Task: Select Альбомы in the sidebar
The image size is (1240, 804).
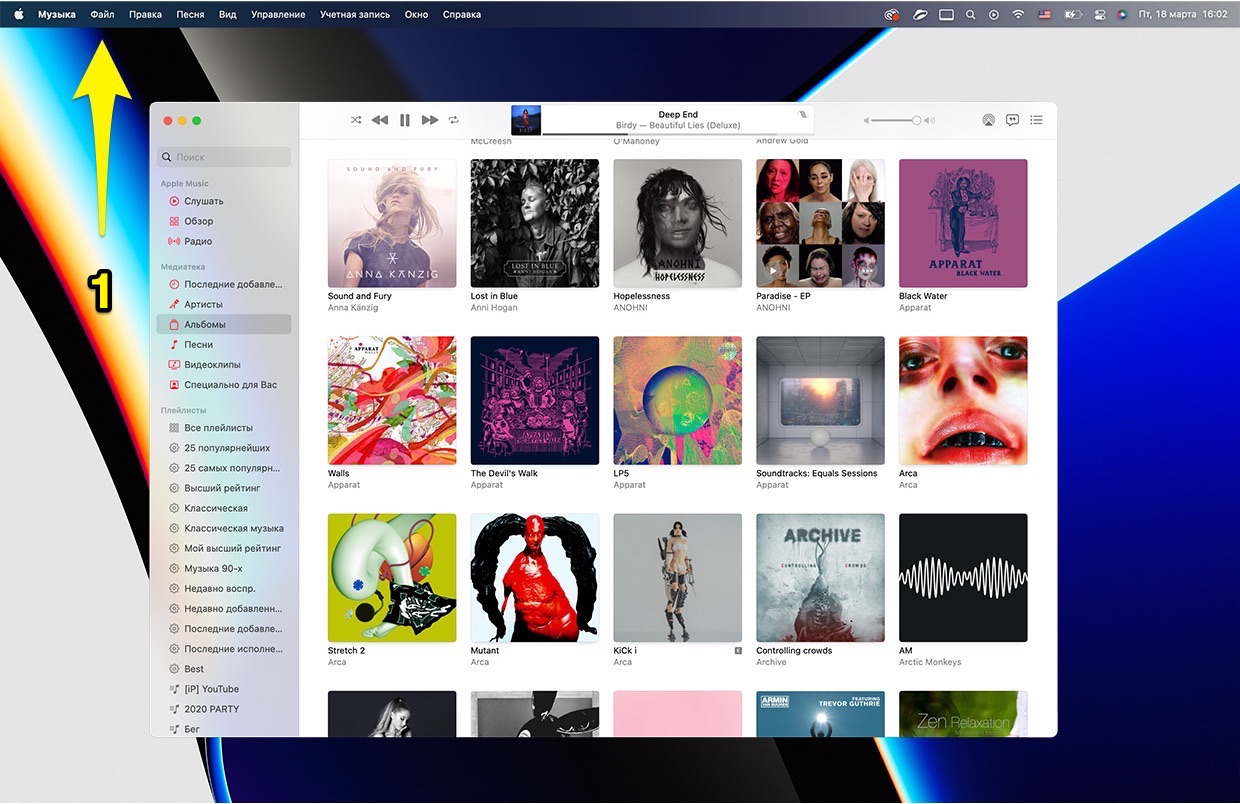Action: [x=224, y=324]
